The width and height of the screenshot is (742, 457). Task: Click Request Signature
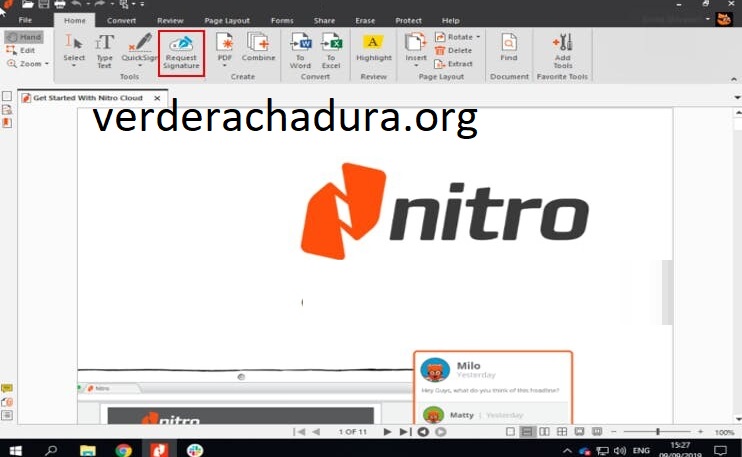click(x=181, y=53)
